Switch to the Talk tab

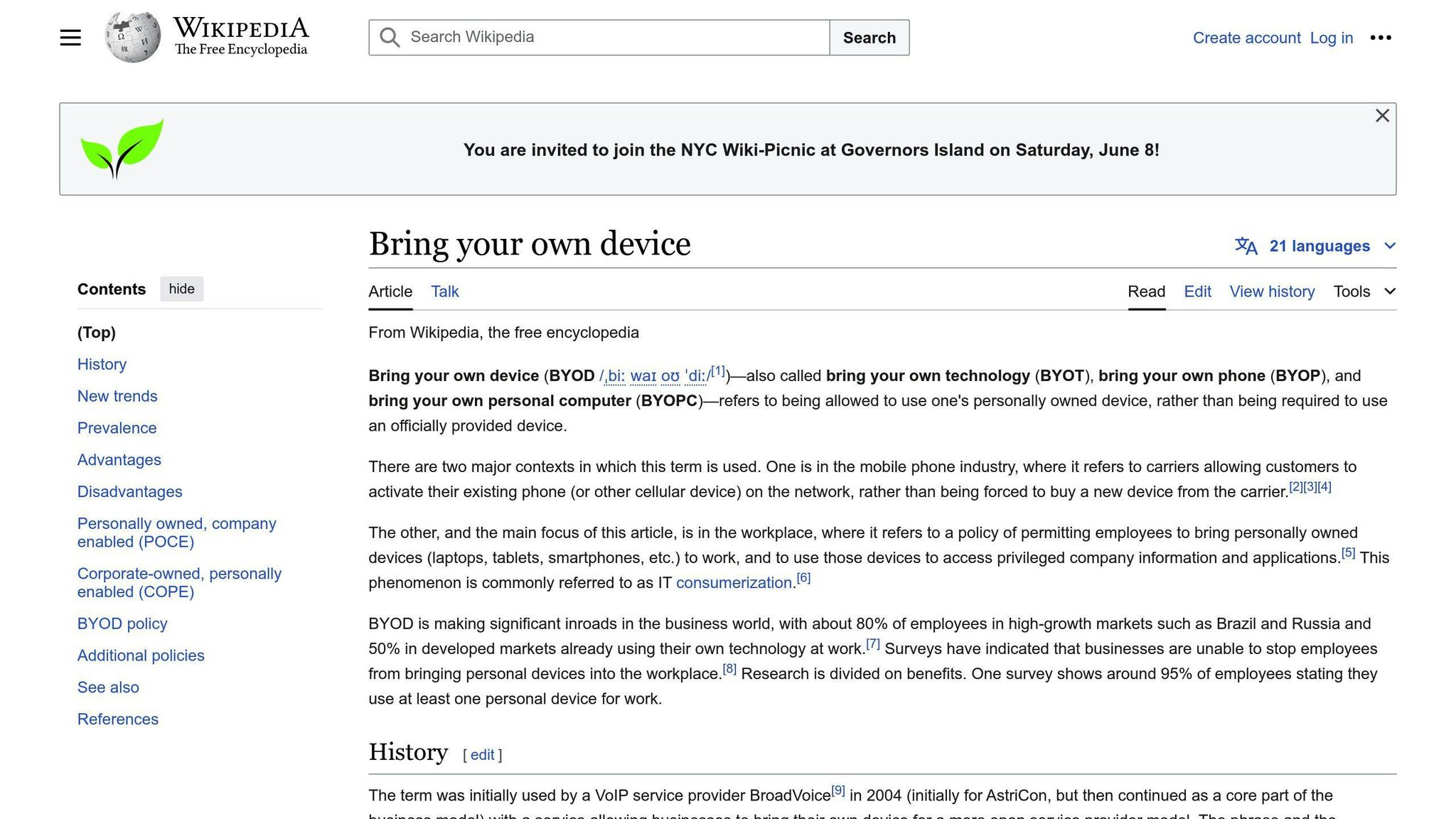pyautogui.click(x=444, y=291)
